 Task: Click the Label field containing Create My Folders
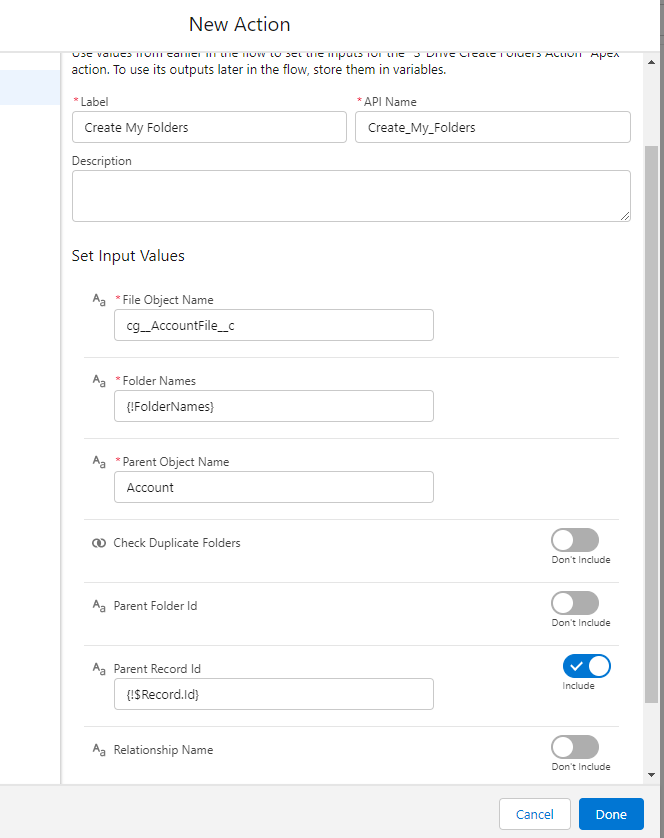[x=209, y=127]
